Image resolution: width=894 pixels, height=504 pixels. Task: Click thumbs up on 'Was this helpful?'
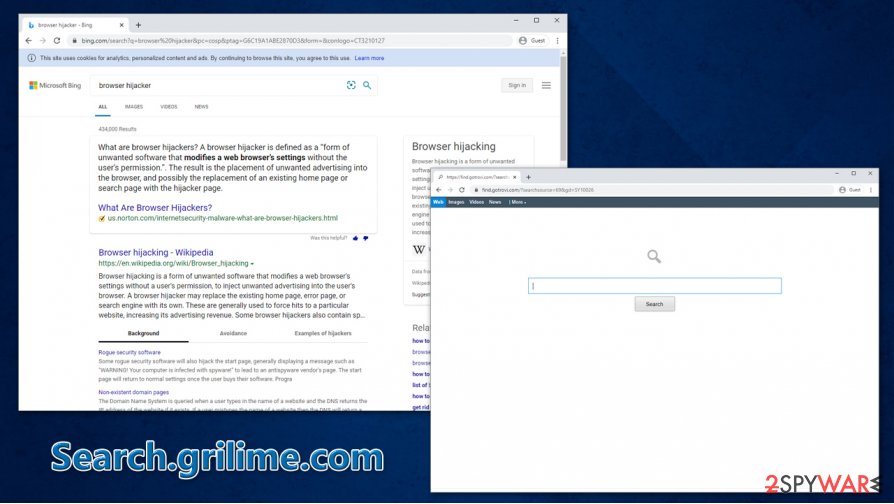pos(355,238)
